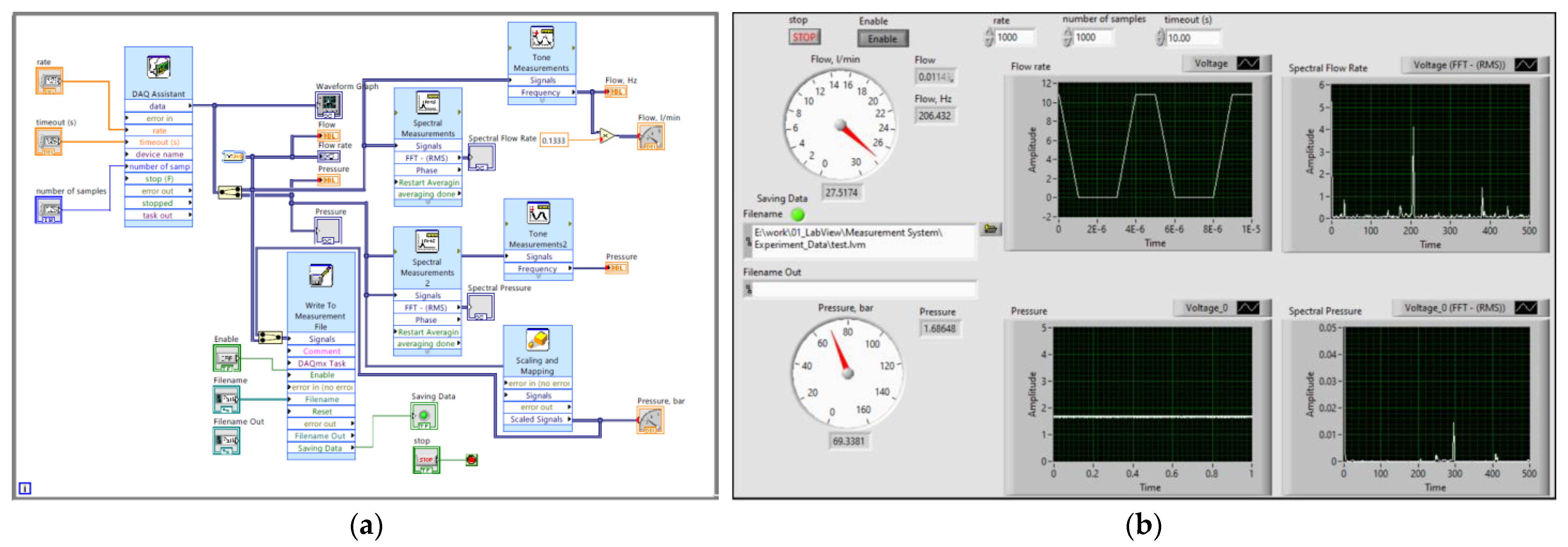
Task: Click the timeout (s) stepper arrows
Action: click(1160, 38)
